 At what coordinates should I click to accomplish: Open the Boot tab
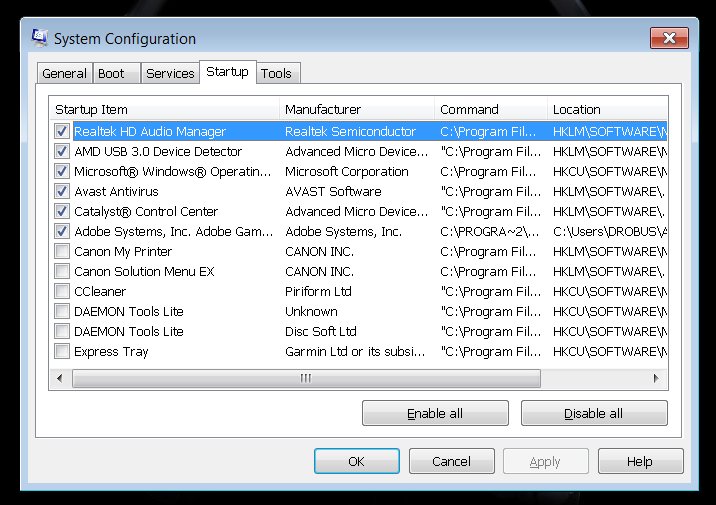(116, 73)
